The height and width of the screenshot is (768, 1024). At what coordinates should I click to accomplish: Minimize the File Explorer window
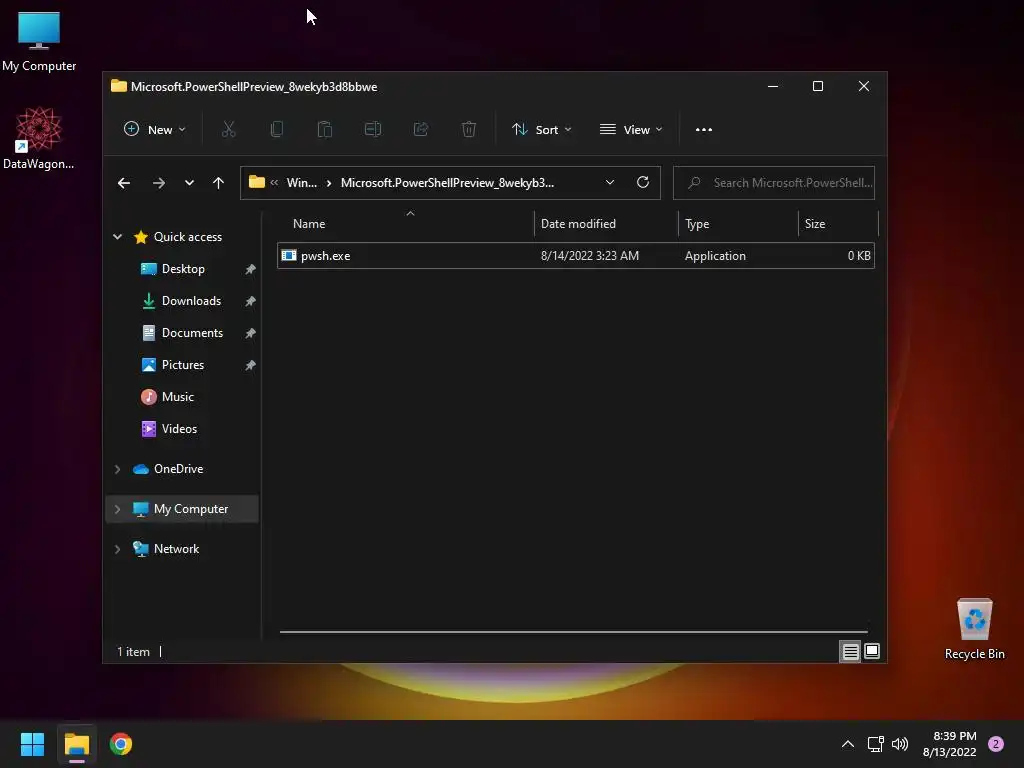773,86
